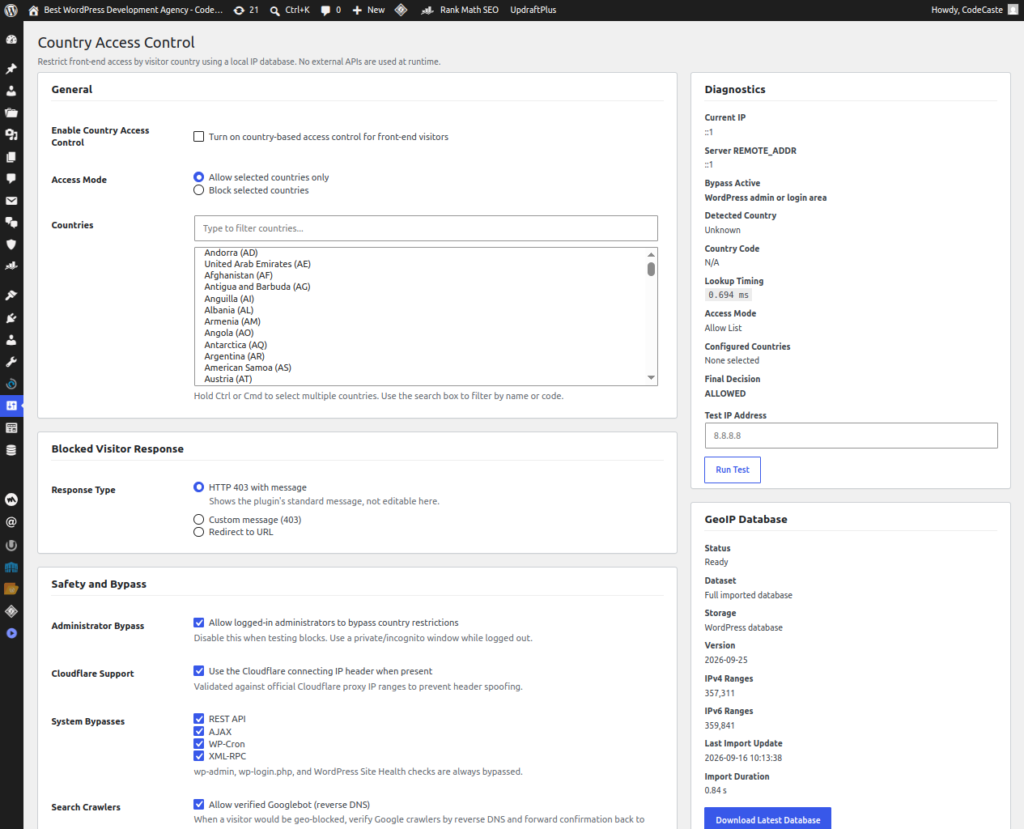Viewport: 1024px width, 829px height.
Task: Uncheck administrator bypass checkbox
Action: [199, 623]
